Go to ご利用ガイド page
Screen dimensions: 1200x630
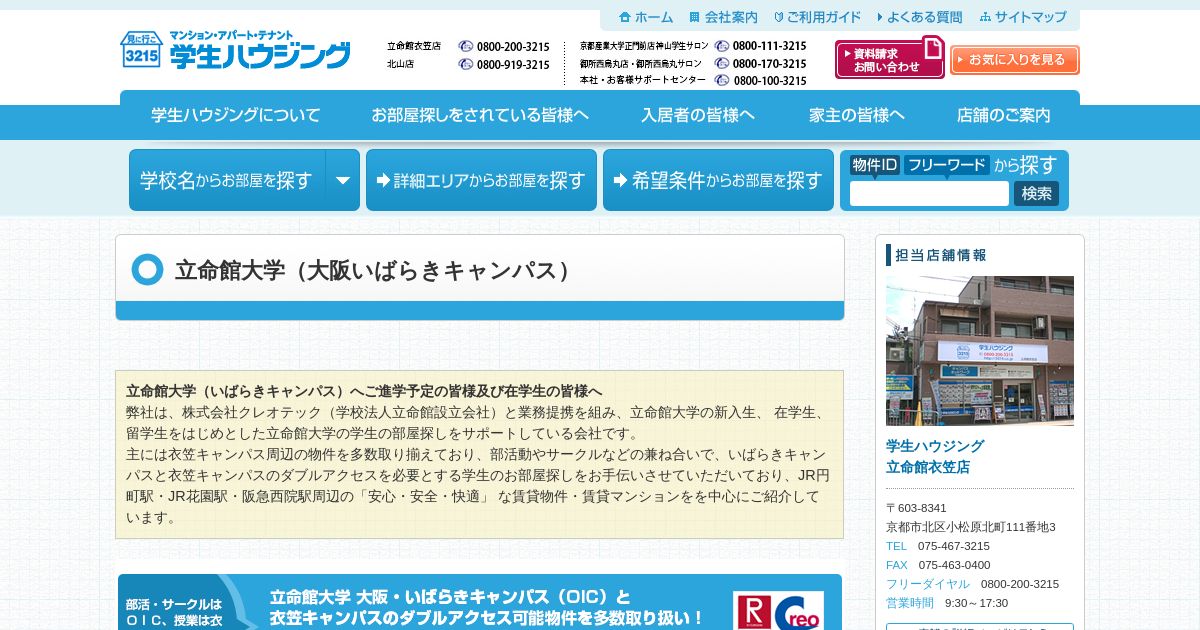(818, 17)
